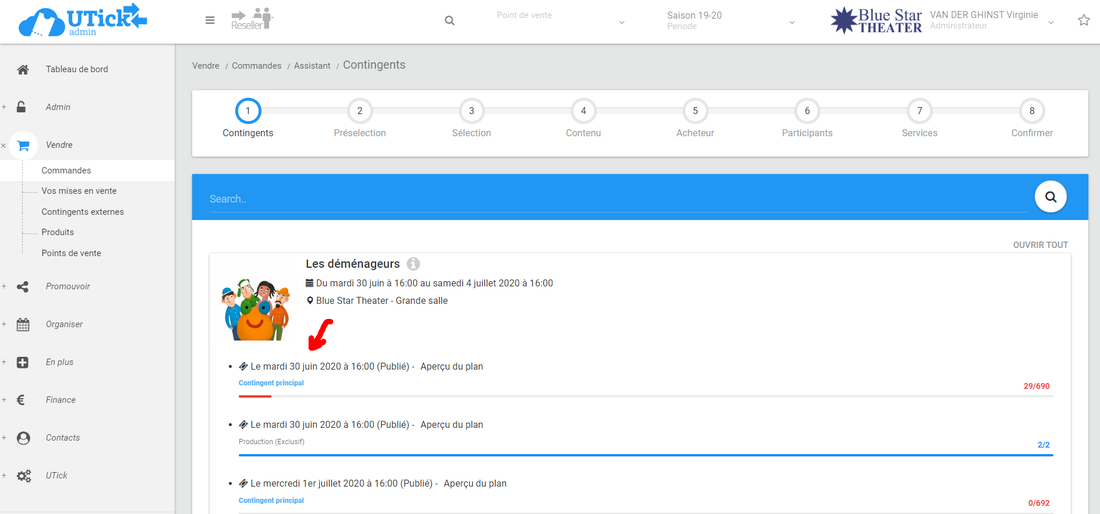Click the top bar search magnifier
The image size is (1100, 514).
(x=450, y=21)
